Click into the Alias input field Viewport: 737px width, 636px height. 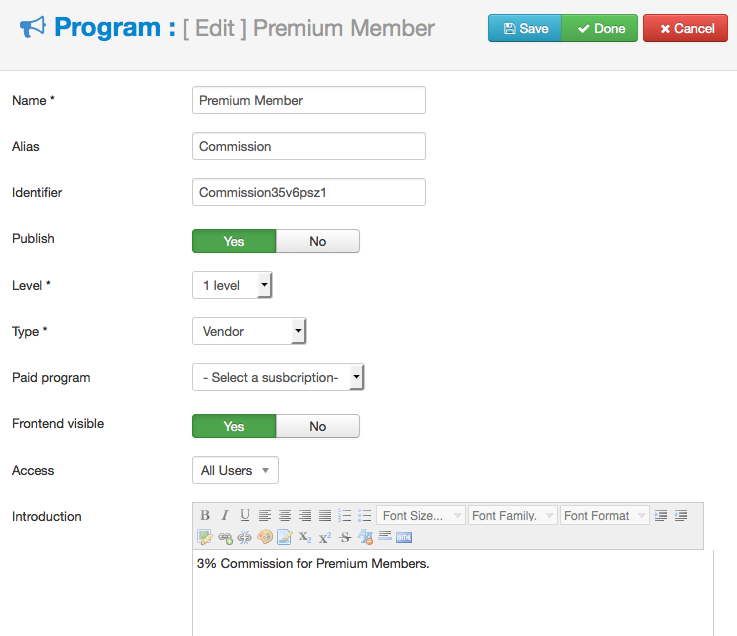(309, 146)
